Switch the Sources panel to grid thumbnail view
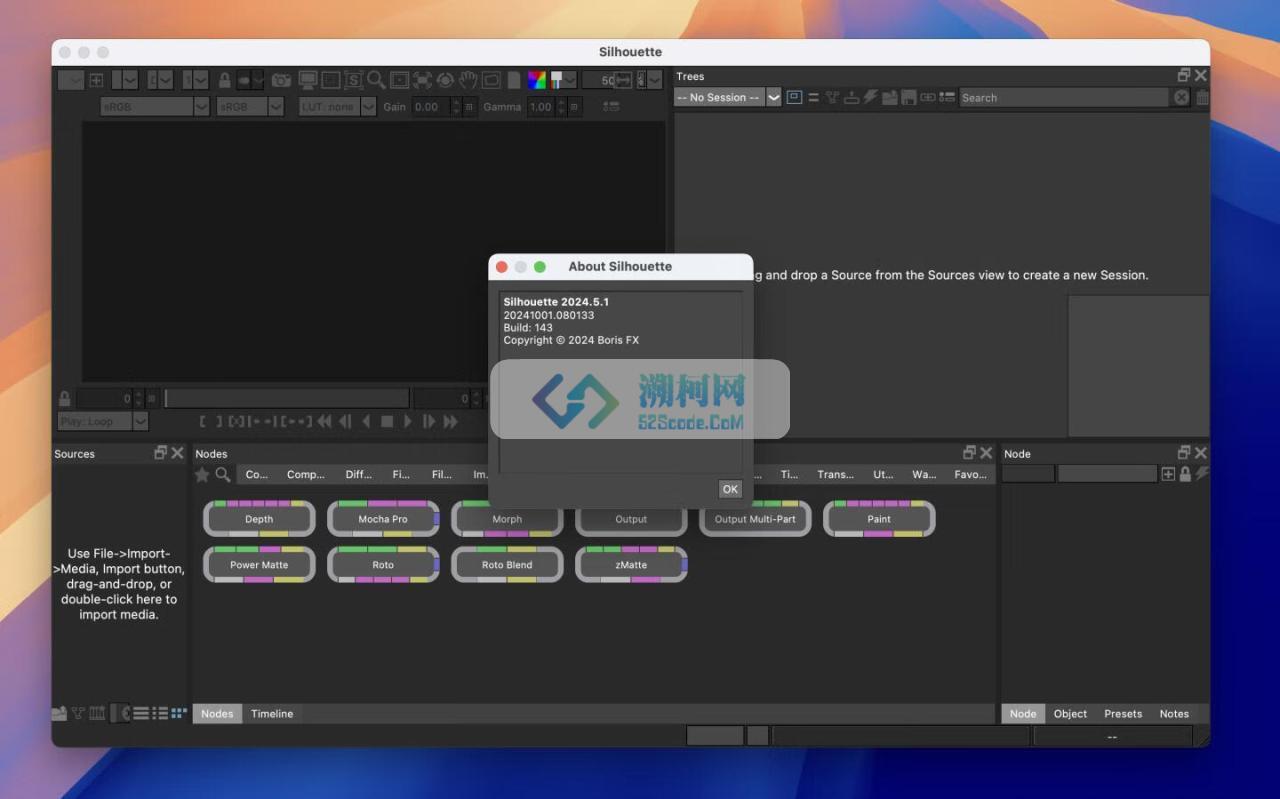Screen dimensions: 1280x799 [178, 713]
